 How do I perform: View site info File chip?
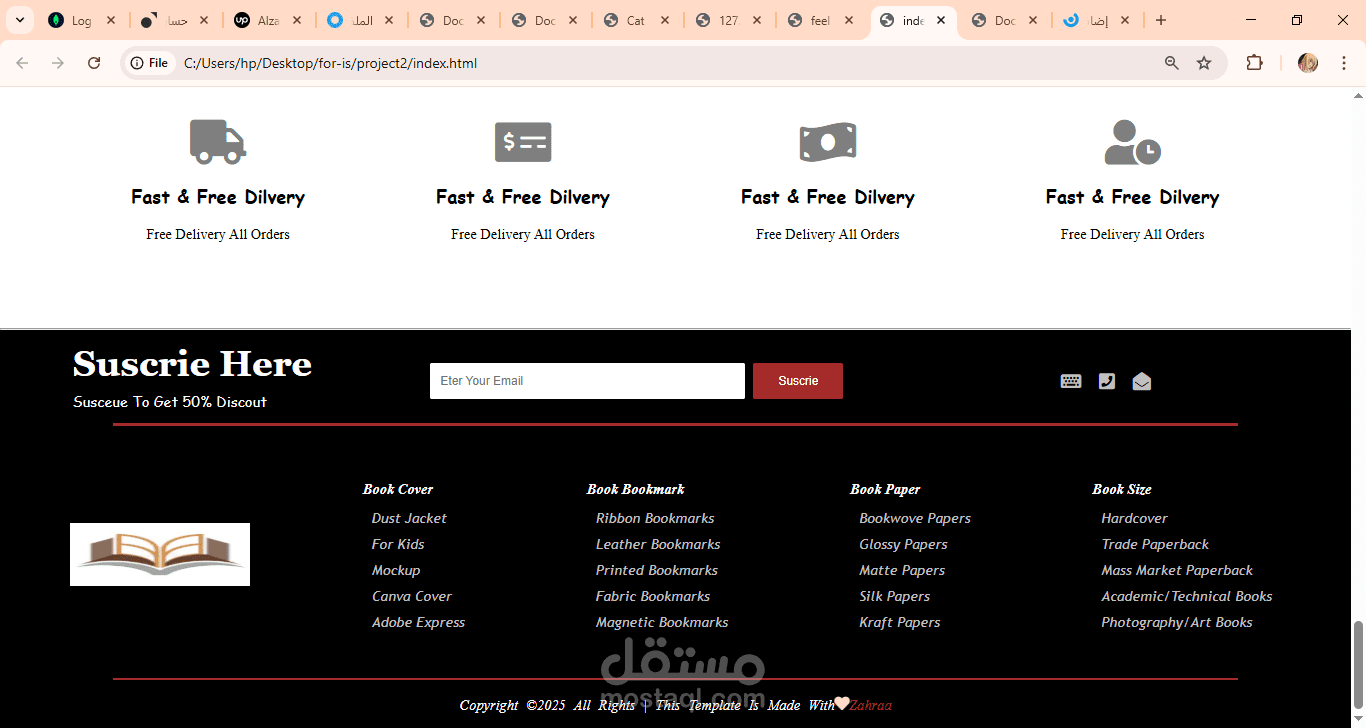[150, 63]
